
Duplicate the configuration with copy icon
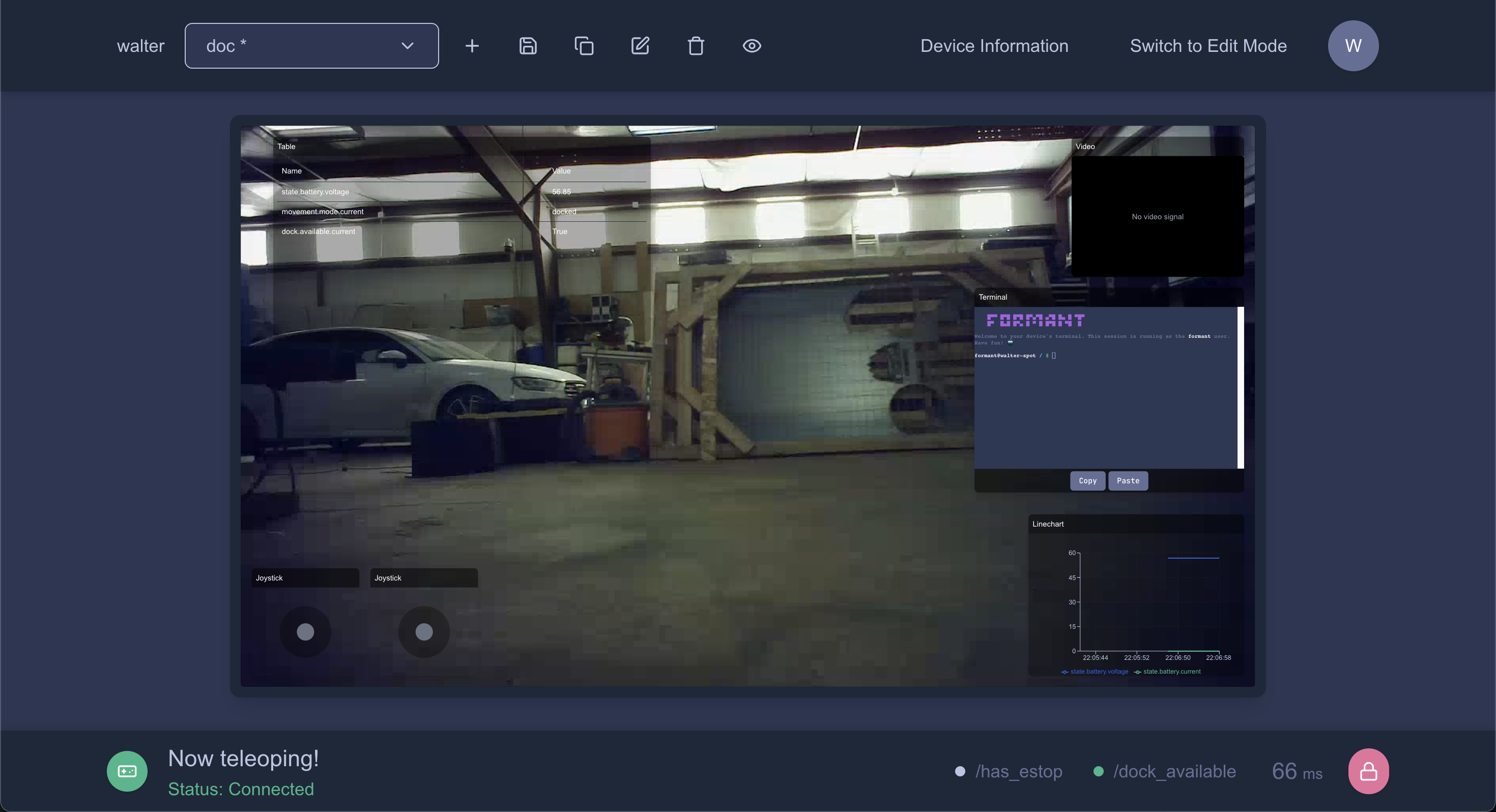(x=584, y=46)
